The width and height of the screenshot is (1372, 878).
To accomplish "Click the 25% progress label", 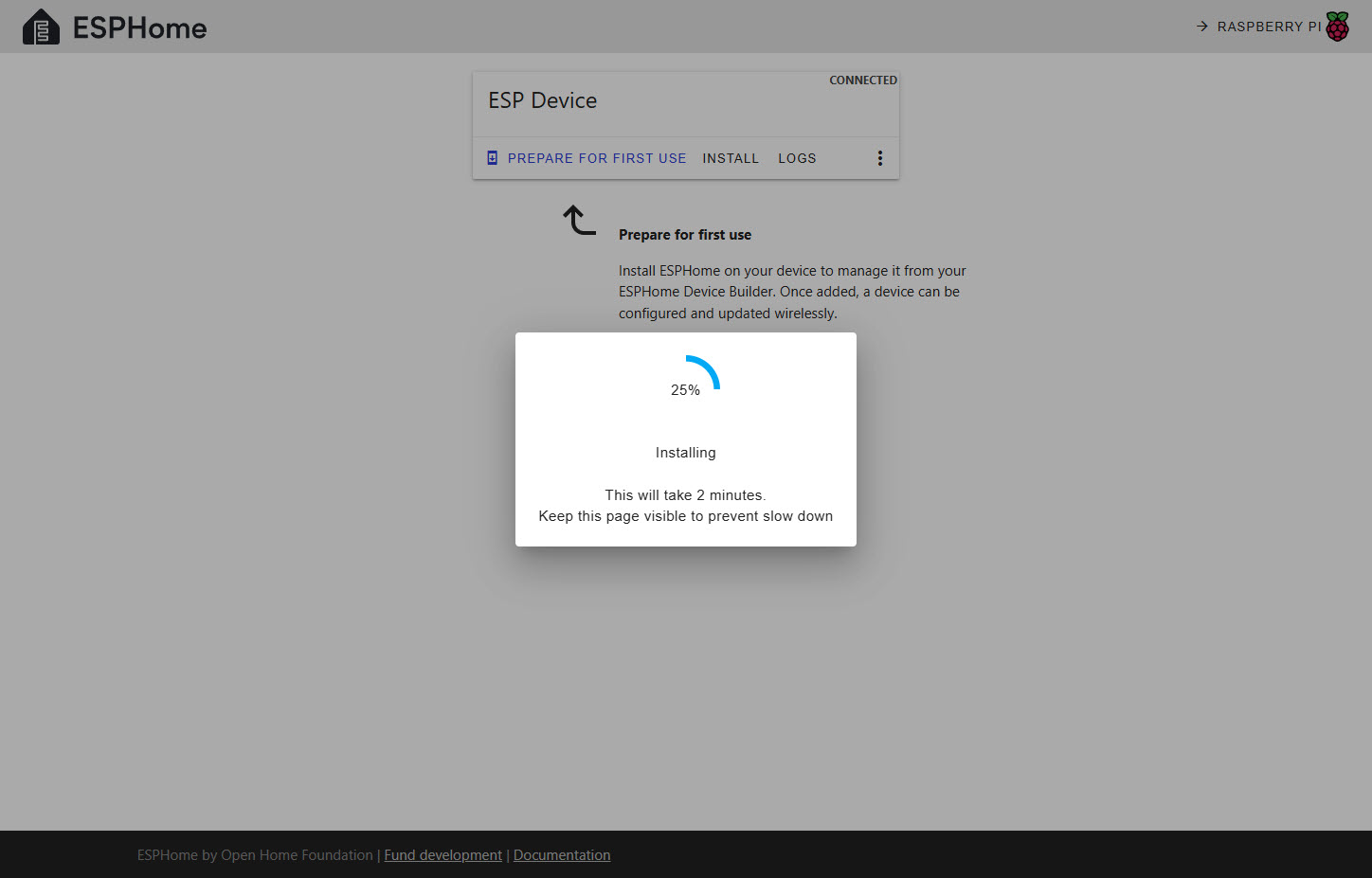I will pyautogui.click(x=685, y=390).
